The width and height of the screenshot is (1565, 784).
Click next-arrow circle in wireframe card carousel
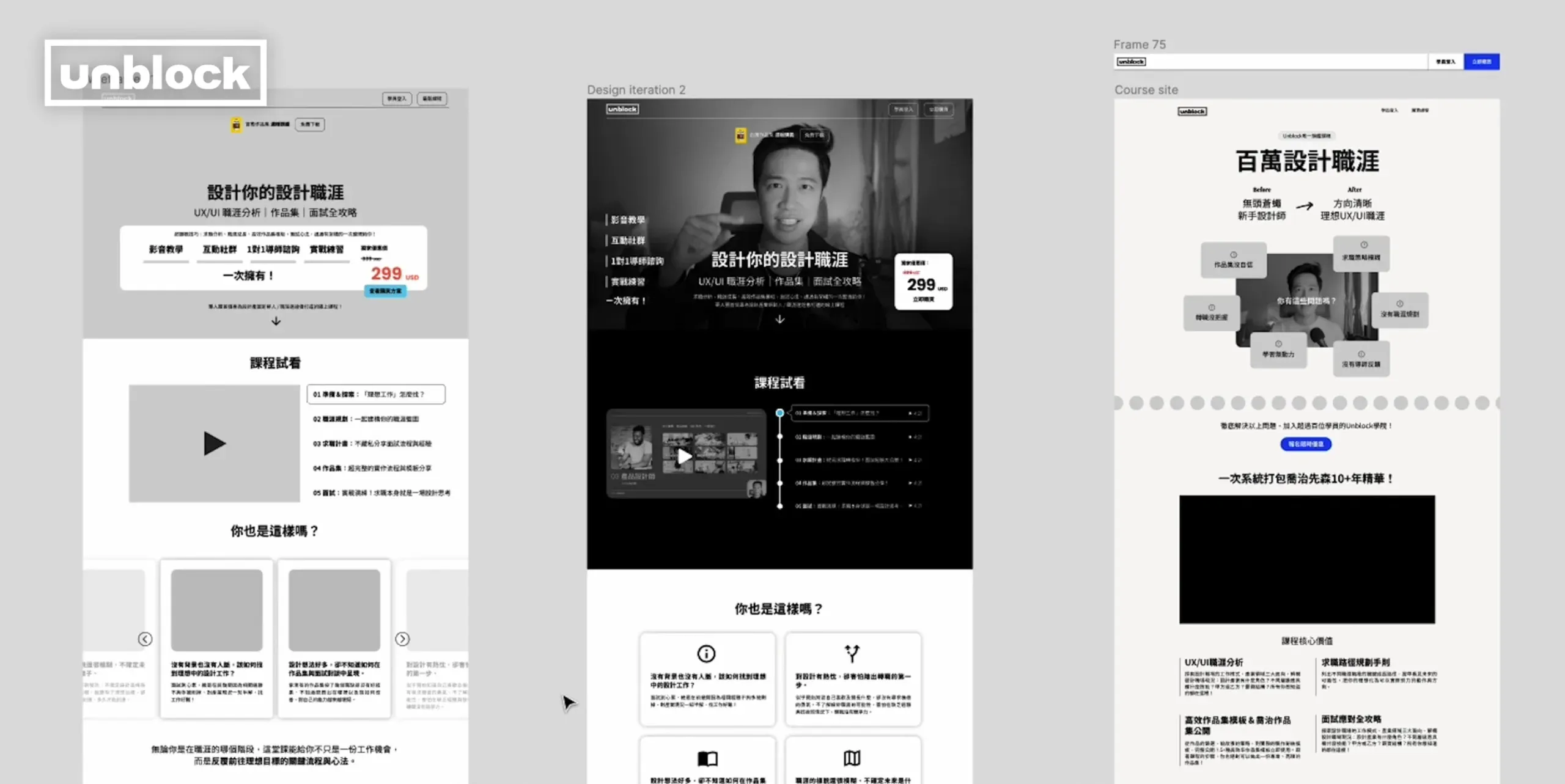pyautogui.click(x=402, y=639)
